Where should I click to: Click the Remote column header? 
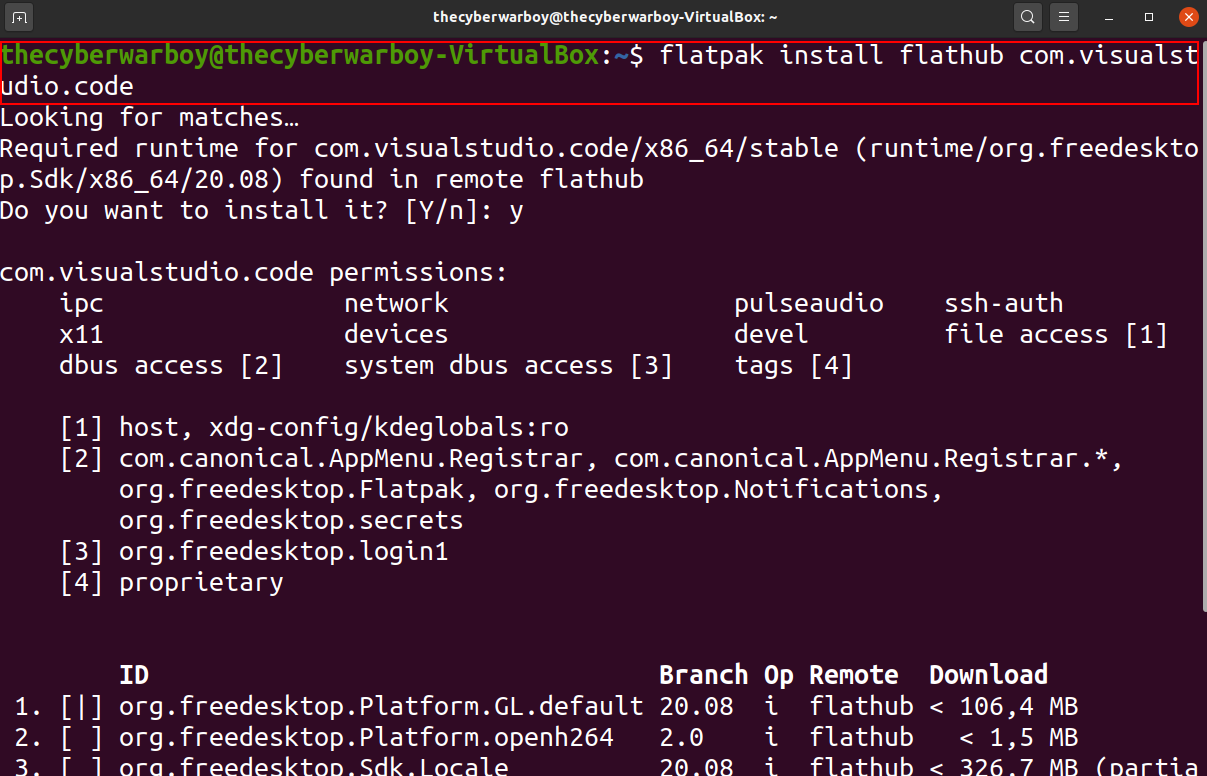coord(853,675)
